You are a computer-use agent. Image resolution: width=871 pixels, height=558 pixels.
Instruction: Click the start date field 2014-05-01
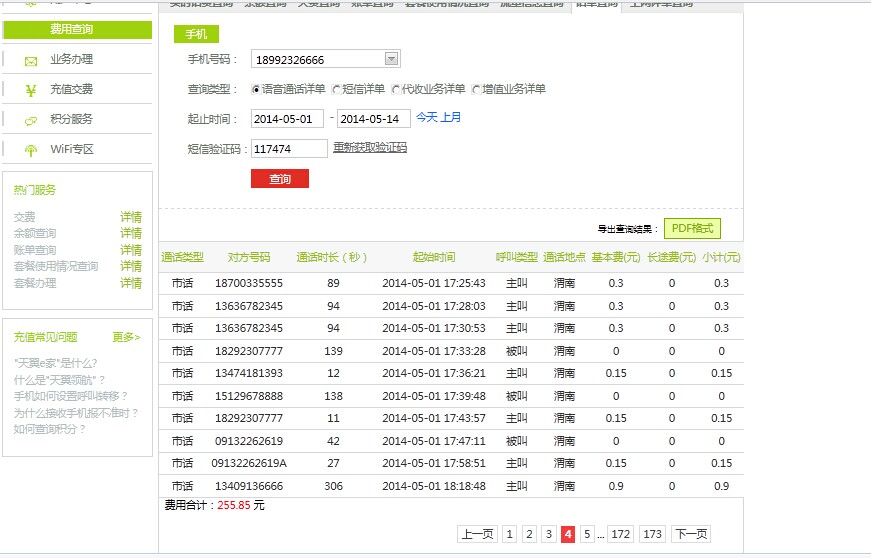pos(287,119)
